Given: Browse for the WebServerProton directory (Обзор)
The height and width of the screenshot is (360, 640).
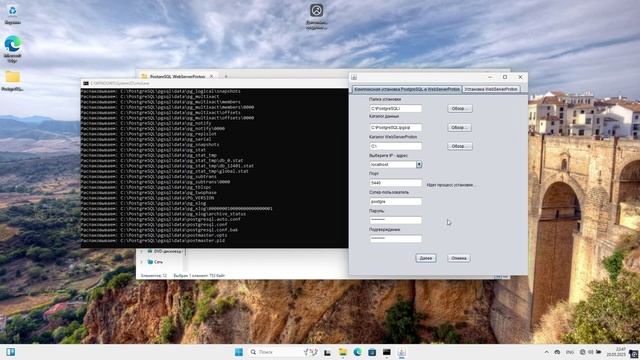Looking at the screenshot, I should 460,146.
